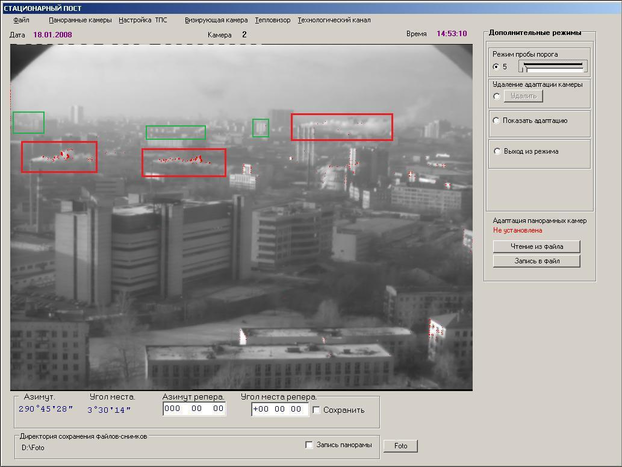Open the Файл menu
This screenshot has width=622, height=467.
(x=21, y=20)
